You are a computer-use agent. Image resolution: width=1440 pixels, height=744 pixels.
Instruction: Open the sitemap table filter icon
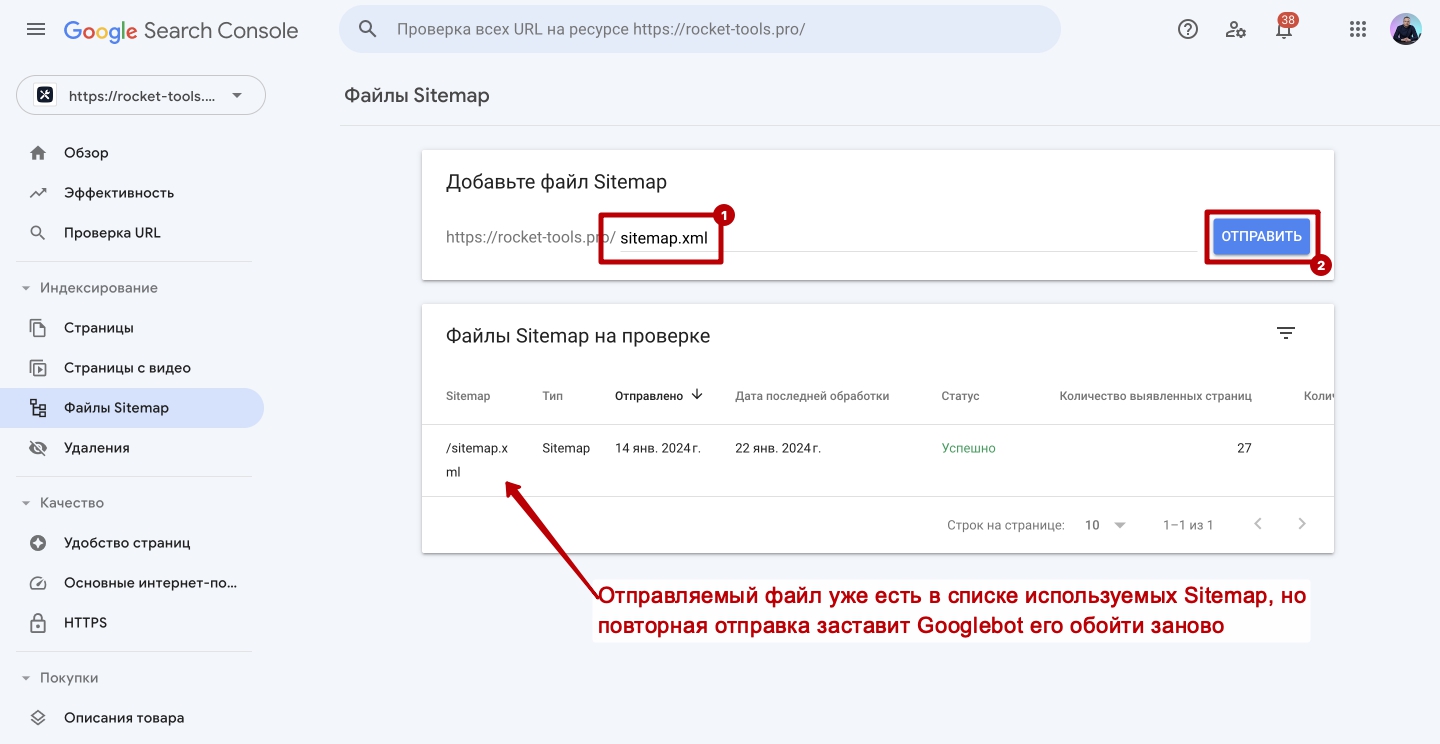click(x=1286, y=334)
